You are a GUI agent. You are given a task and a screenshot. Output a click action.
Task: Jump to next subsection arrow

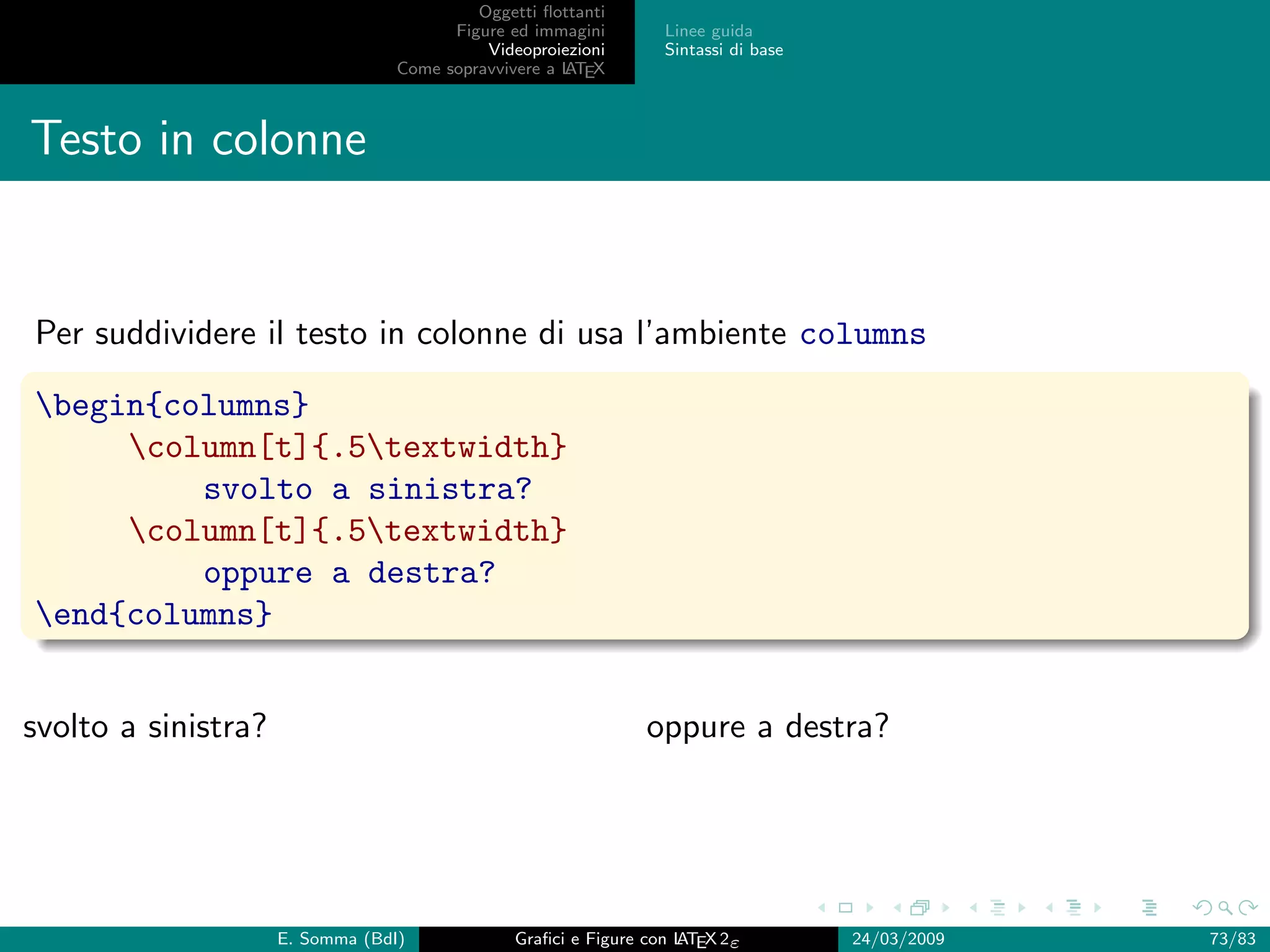point(1021,908)
